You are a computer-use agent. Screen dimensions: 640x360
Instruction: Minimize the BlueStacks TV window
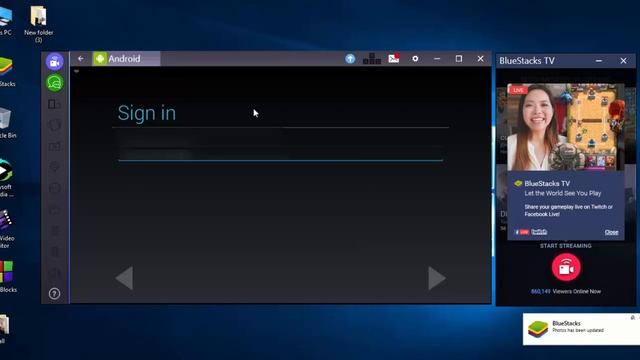coord(599,61)
